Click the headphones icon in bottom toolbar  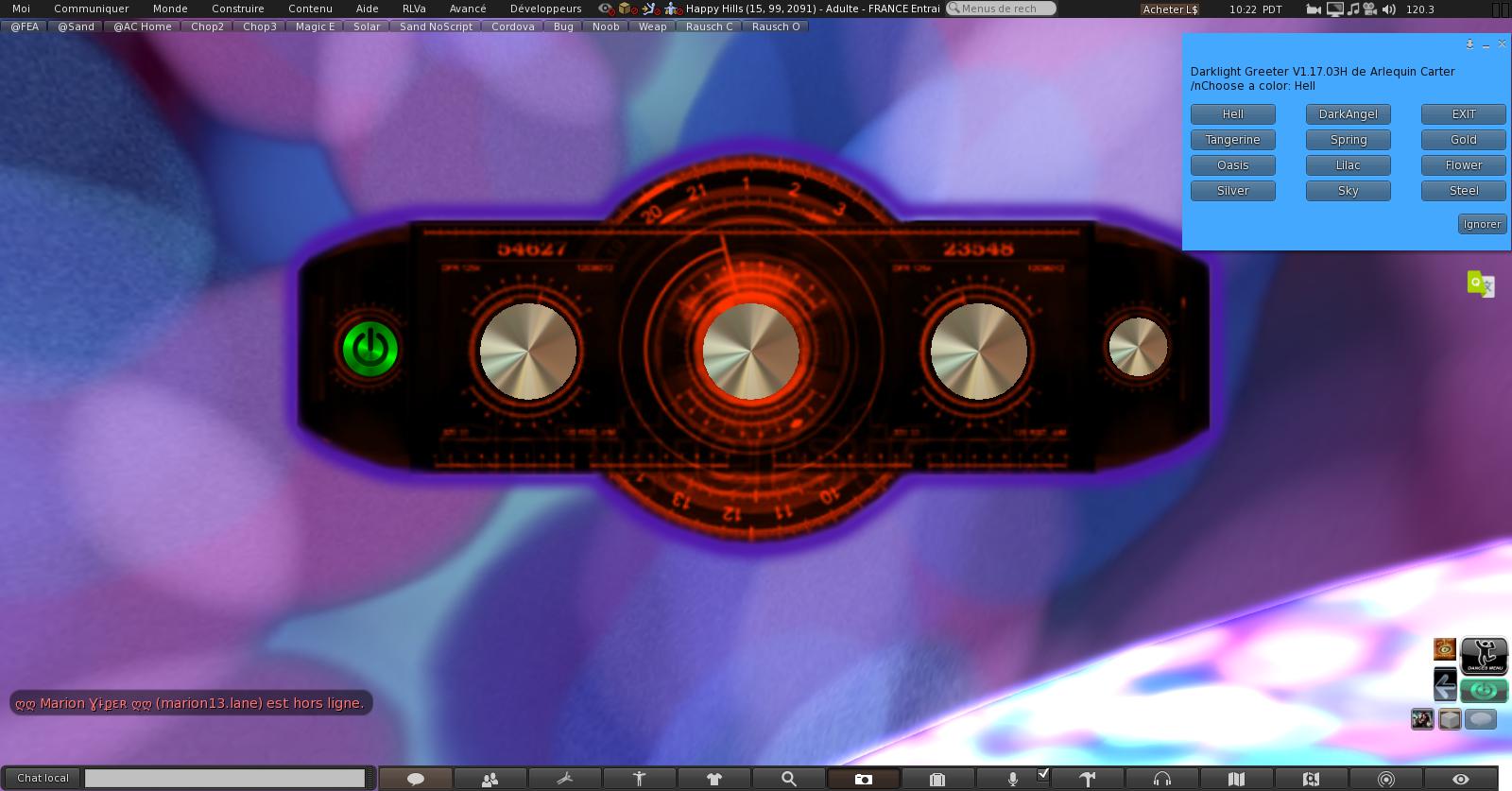click(x=1161, y=779)
